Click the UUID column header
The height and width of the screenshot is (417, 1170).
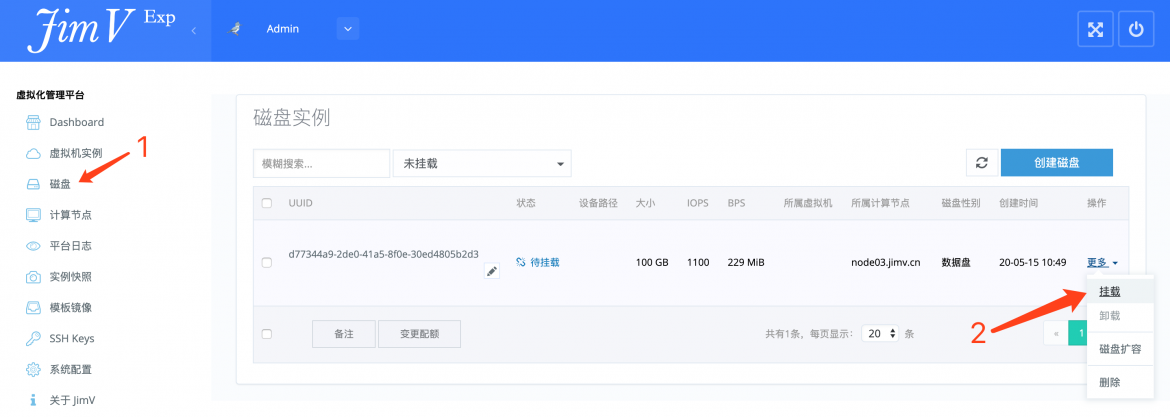(x=301, y=203)
